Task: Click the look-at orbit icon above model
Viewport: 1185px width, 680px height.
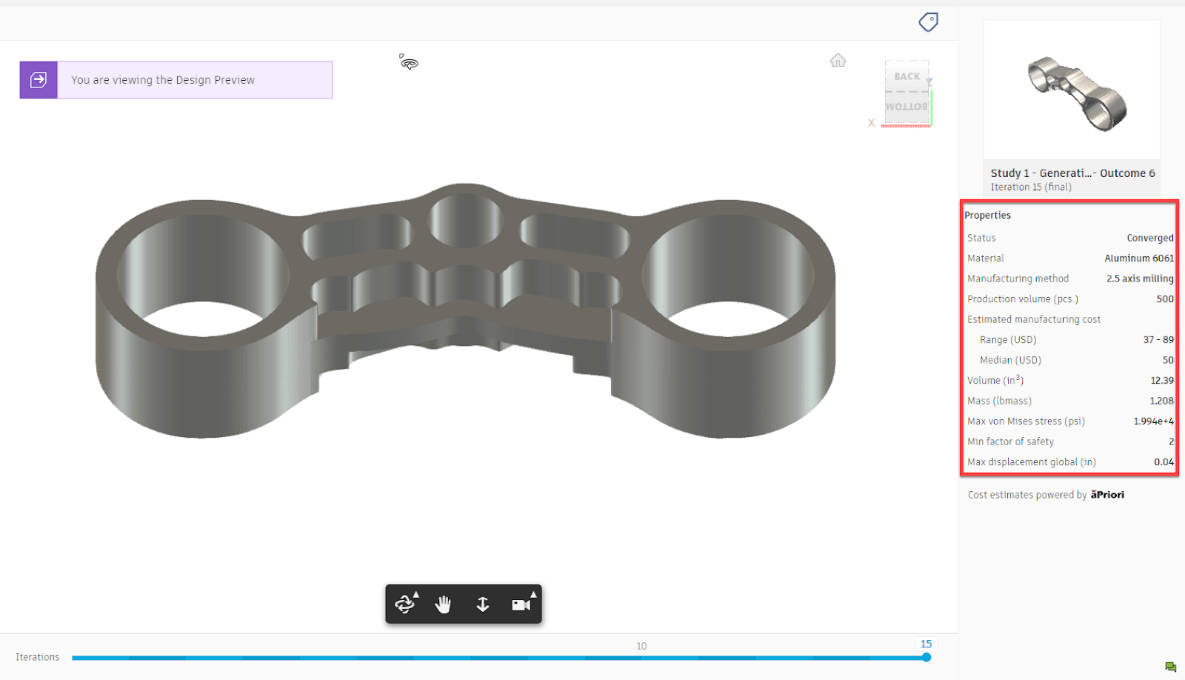Action: pyautogui.click(x=408, y=62)
